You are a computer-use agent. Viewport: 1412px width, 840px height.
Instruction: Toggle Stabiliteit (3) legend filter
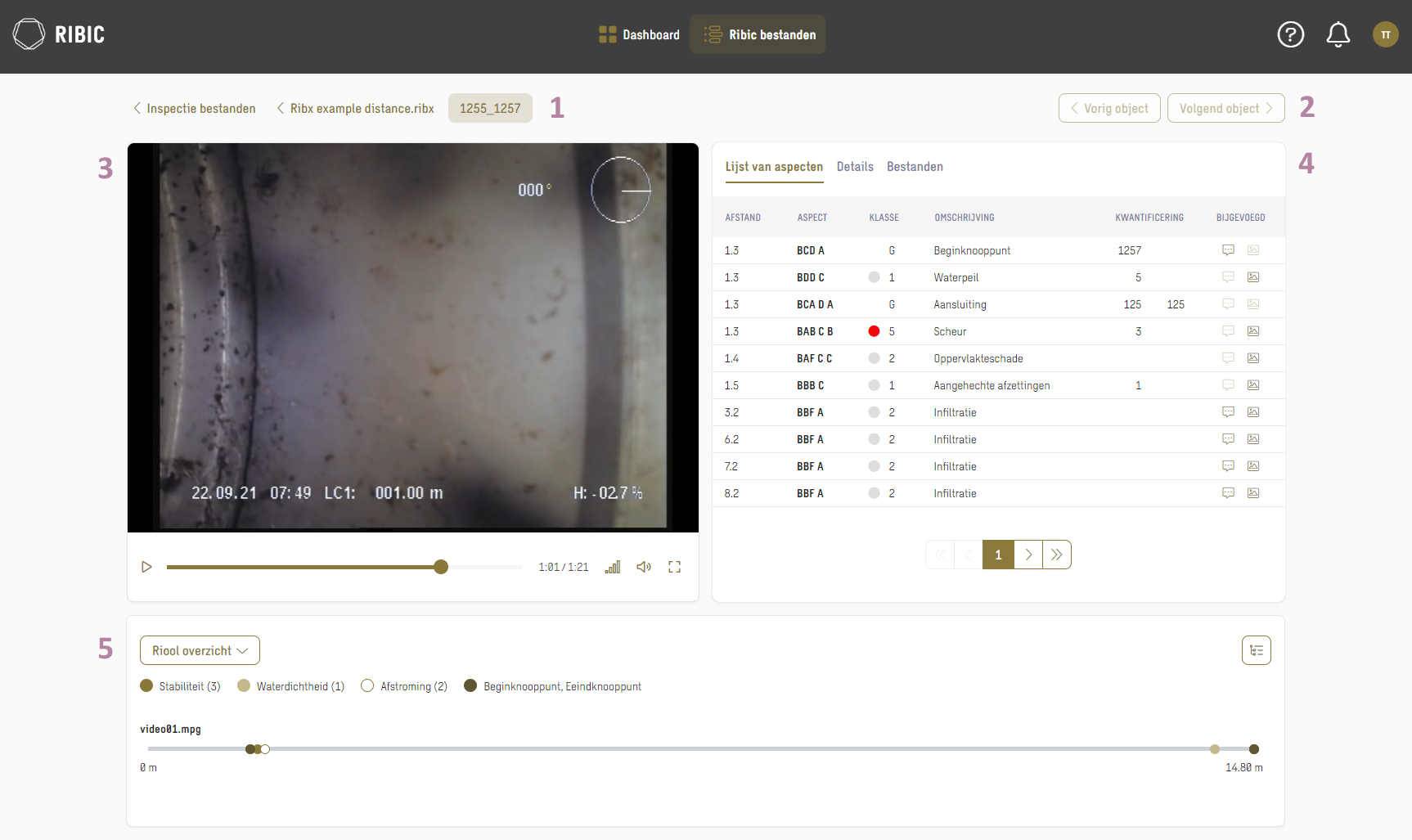pyautogui.click(x=180, y=686)
